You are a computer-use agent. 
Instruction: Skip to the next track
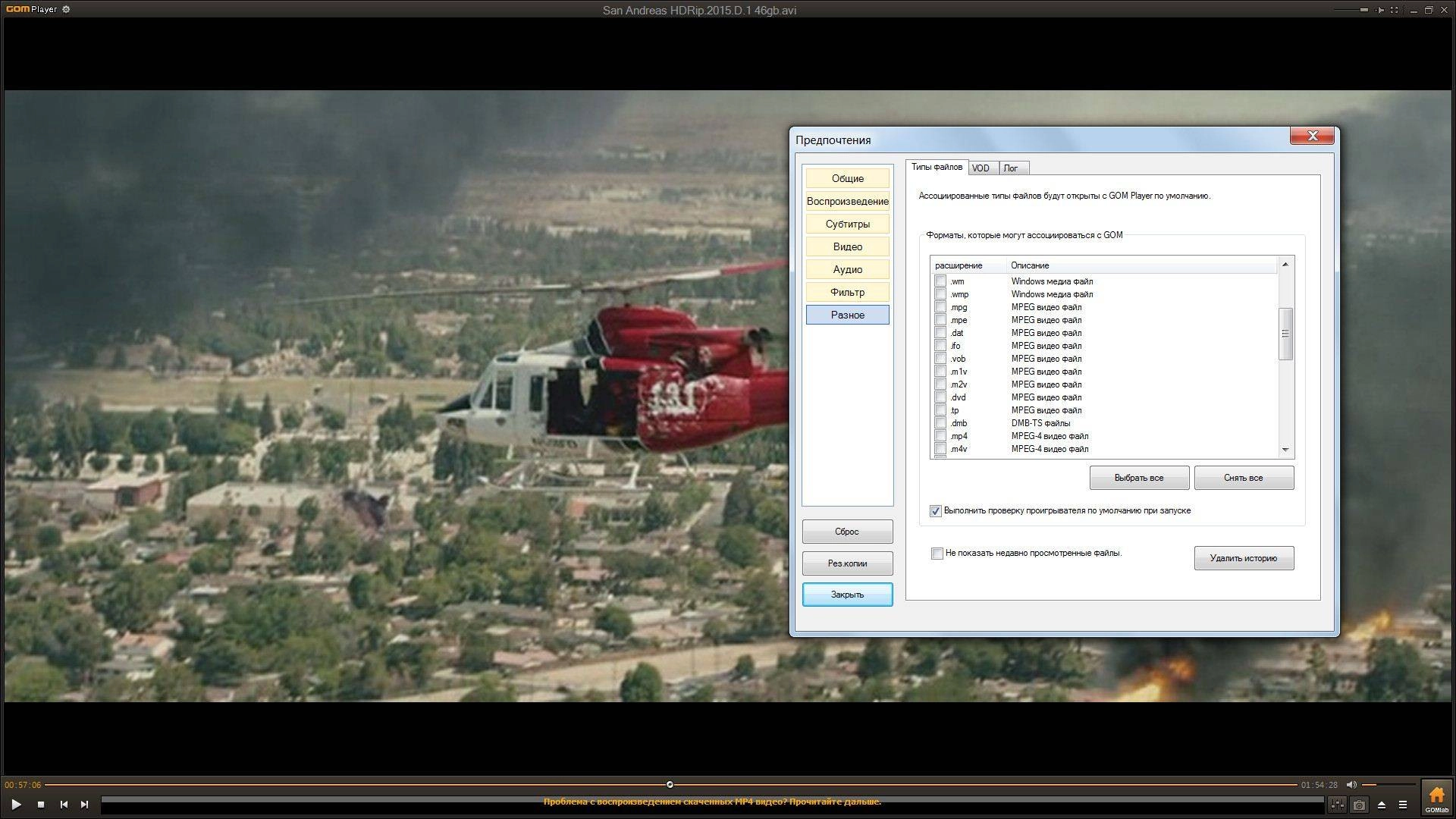(85, 805)
